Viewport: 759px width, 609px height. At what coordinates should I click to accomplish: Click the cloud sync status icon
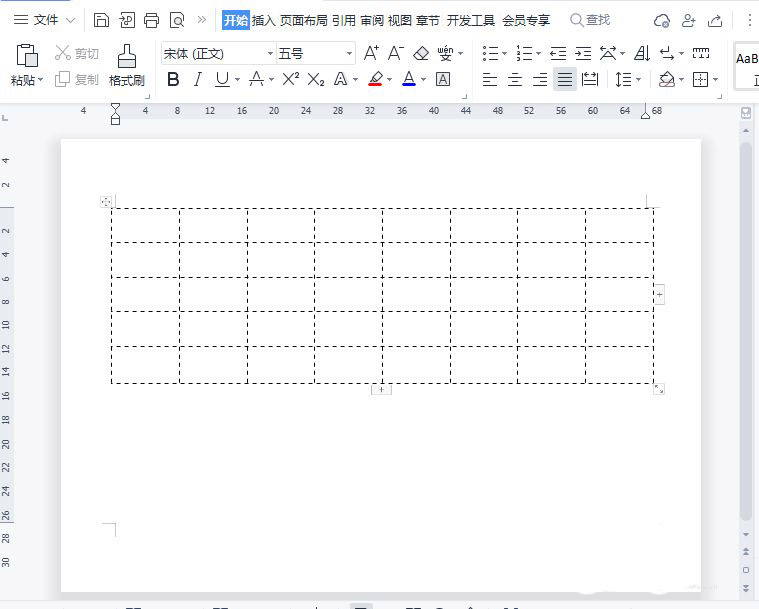661,20
